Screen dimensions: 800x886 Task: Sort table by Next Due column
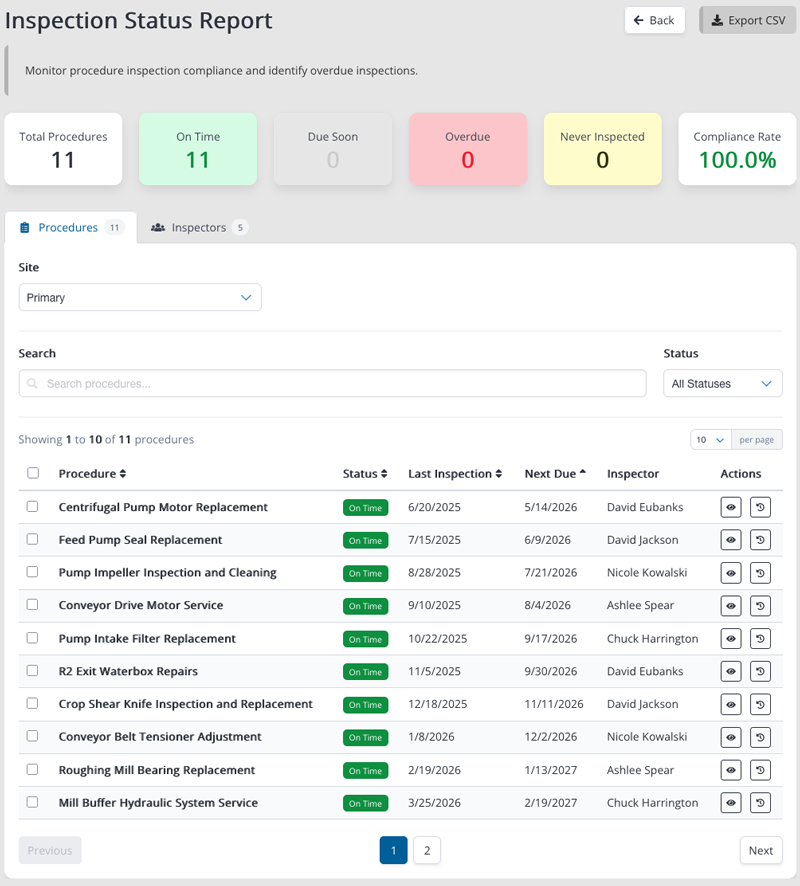(555, 474)
